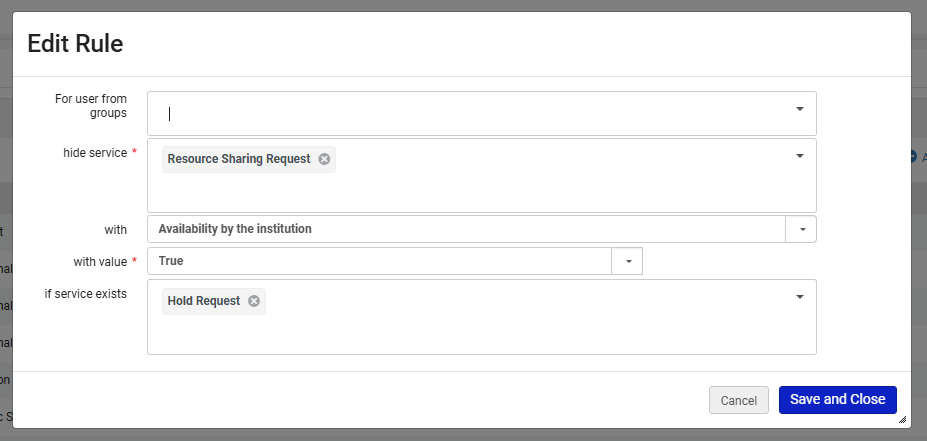The width and height of the screenshot is (927, 441).
Task: Select the Hold Request tag text
Action: pos(204,301)
